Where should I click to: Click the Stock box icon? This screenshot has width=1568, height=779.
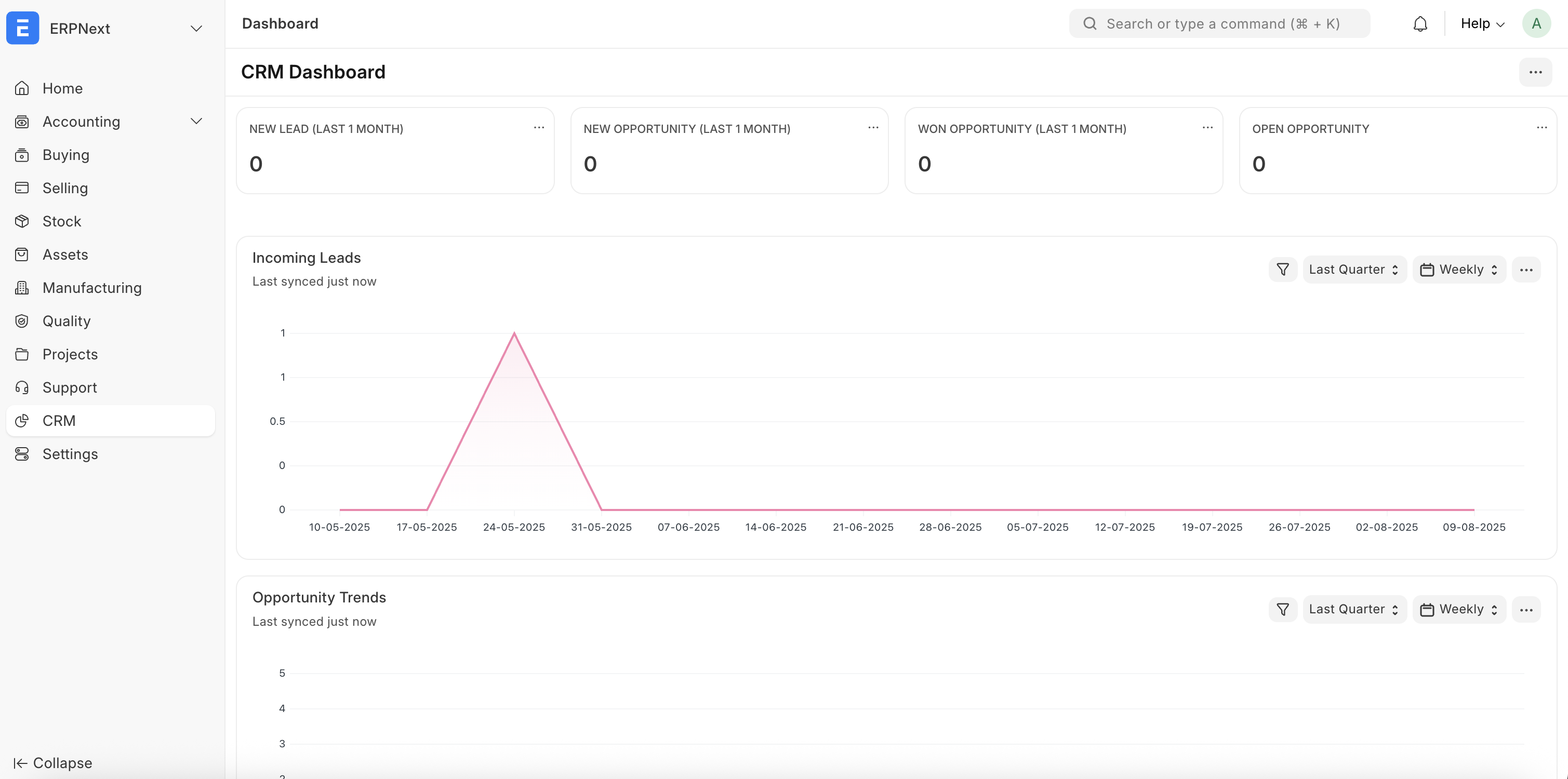pos(22,221)
